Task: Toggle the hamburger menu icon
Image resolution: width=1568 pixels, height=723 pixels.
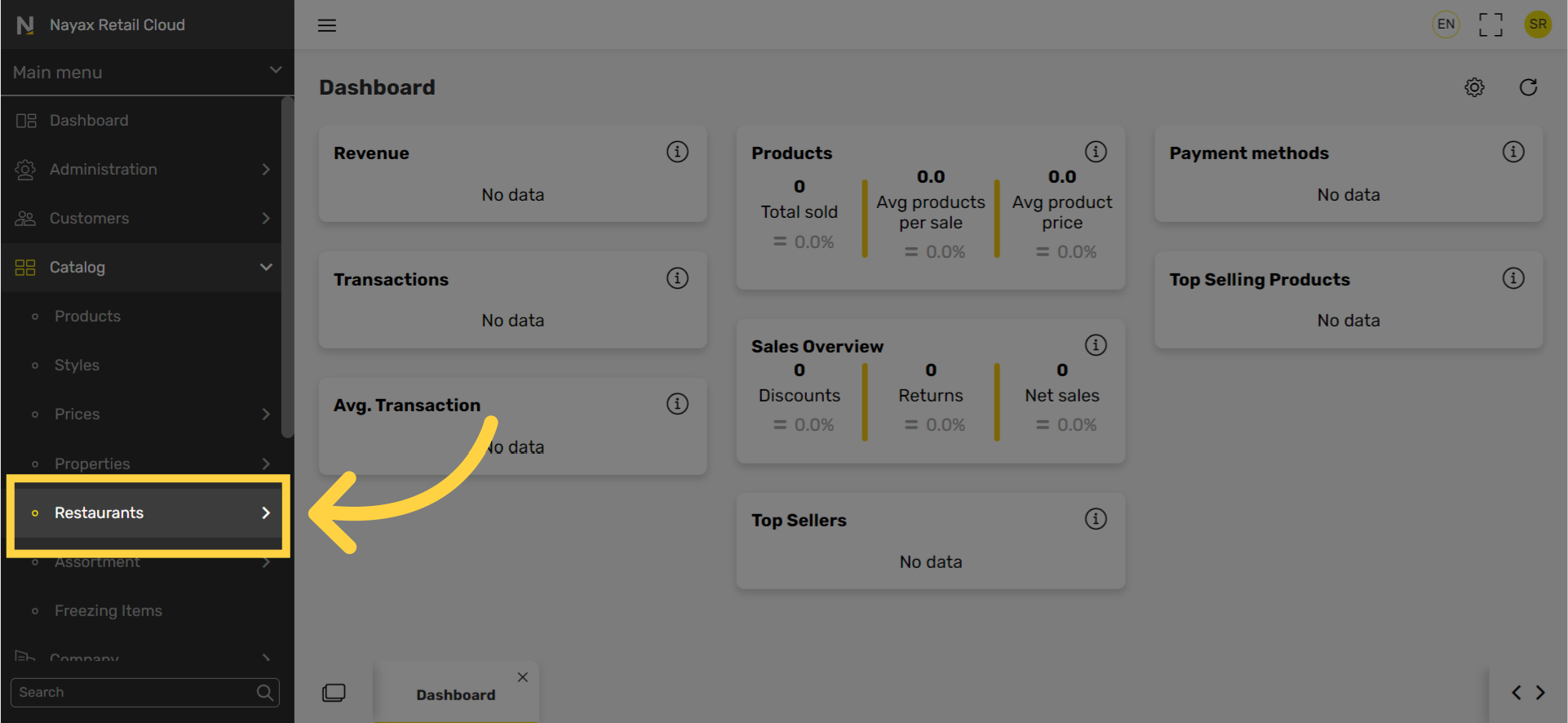Action: pos(327,25)
